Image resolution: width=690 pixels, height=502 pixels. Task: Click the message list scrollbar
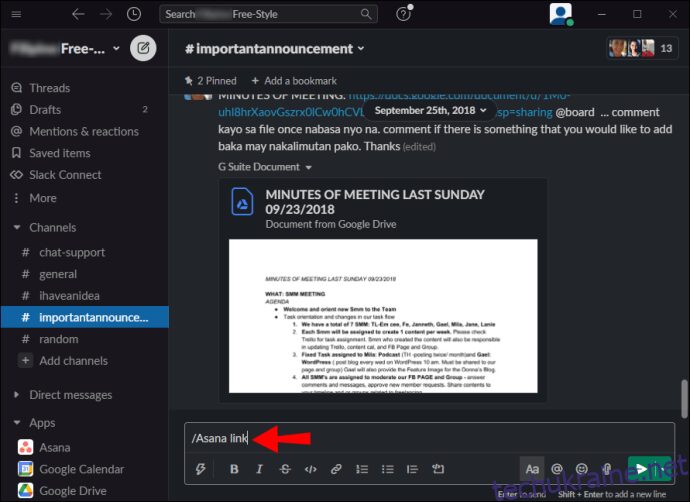pyautogui.click(x=684, y=399)
